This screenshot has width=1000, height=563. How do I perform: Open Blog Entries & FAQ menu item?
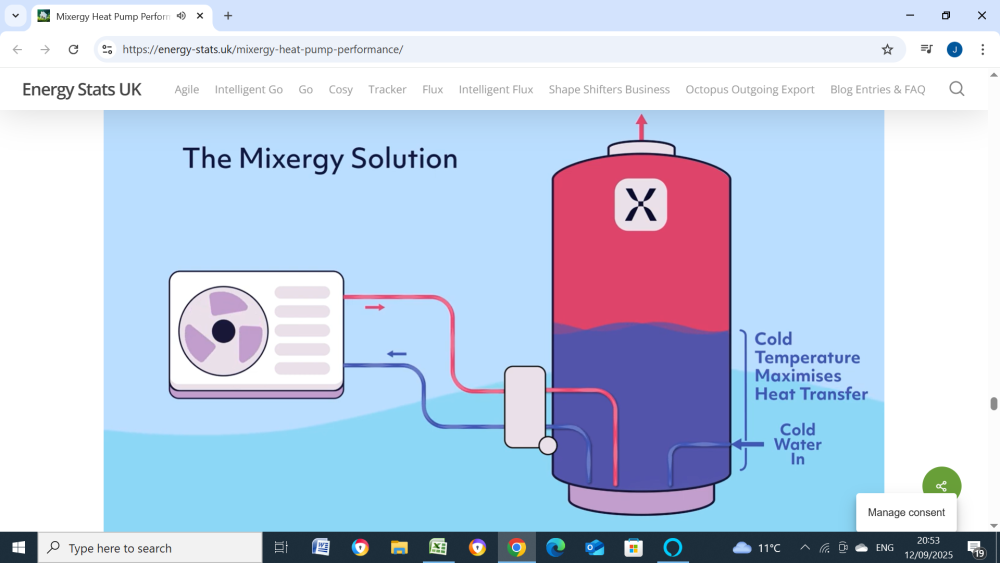[878, 89]
